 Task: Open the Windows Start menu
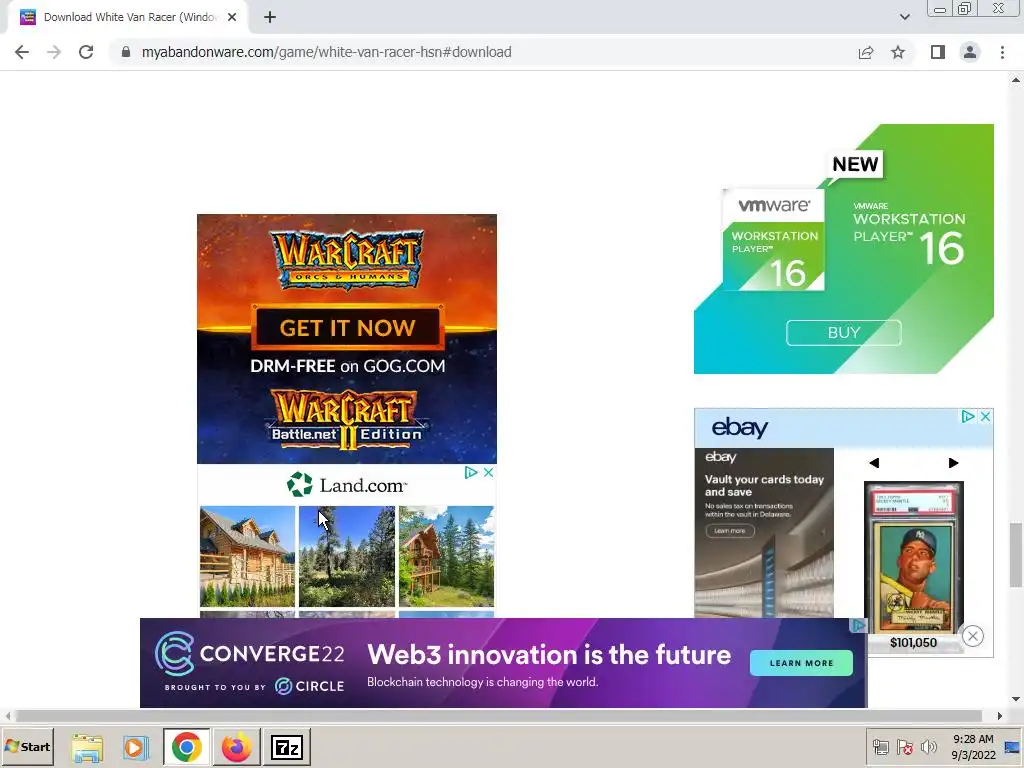click(27, 747)
